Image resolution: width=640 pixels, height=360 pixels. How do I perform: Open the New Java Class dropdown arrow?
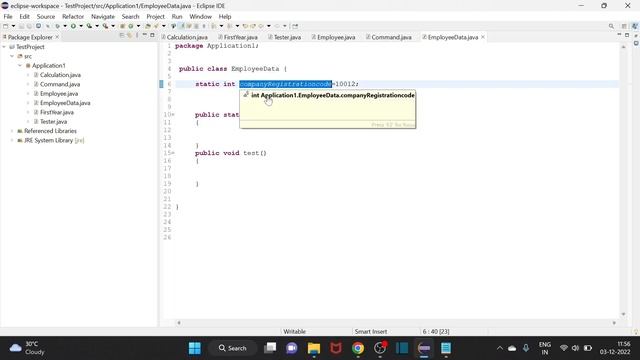(138, 26)
